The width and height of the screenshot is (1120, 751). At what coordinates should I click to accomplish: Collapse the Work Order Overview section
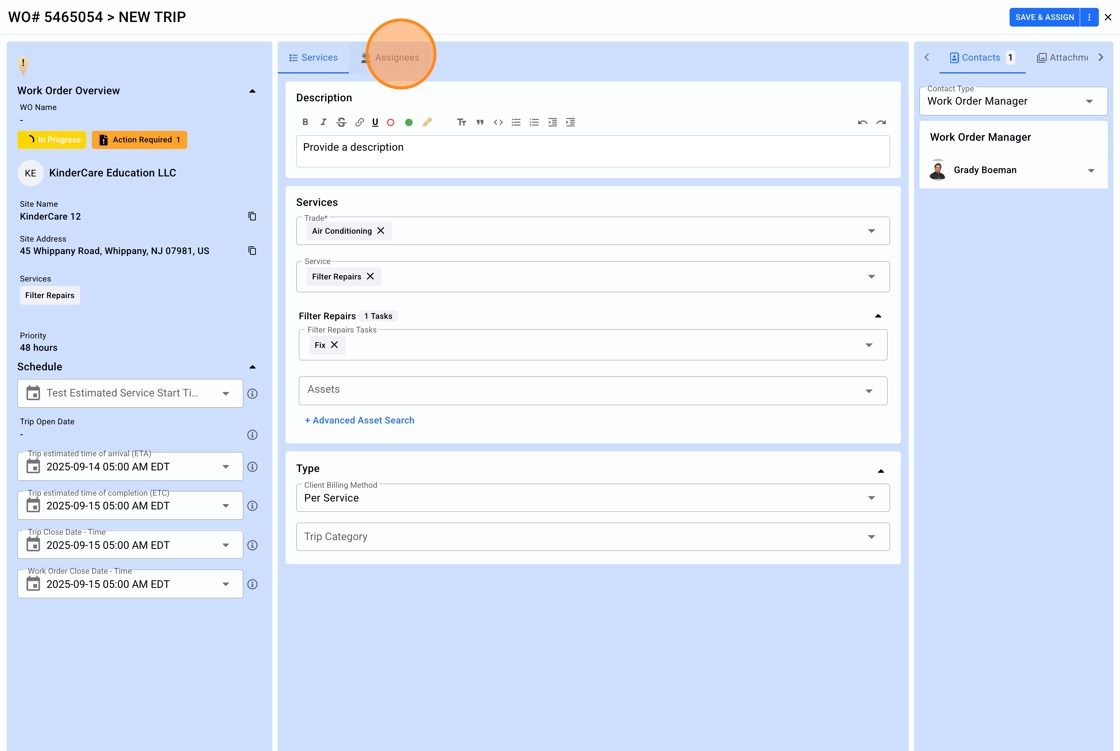click(252, 91)
